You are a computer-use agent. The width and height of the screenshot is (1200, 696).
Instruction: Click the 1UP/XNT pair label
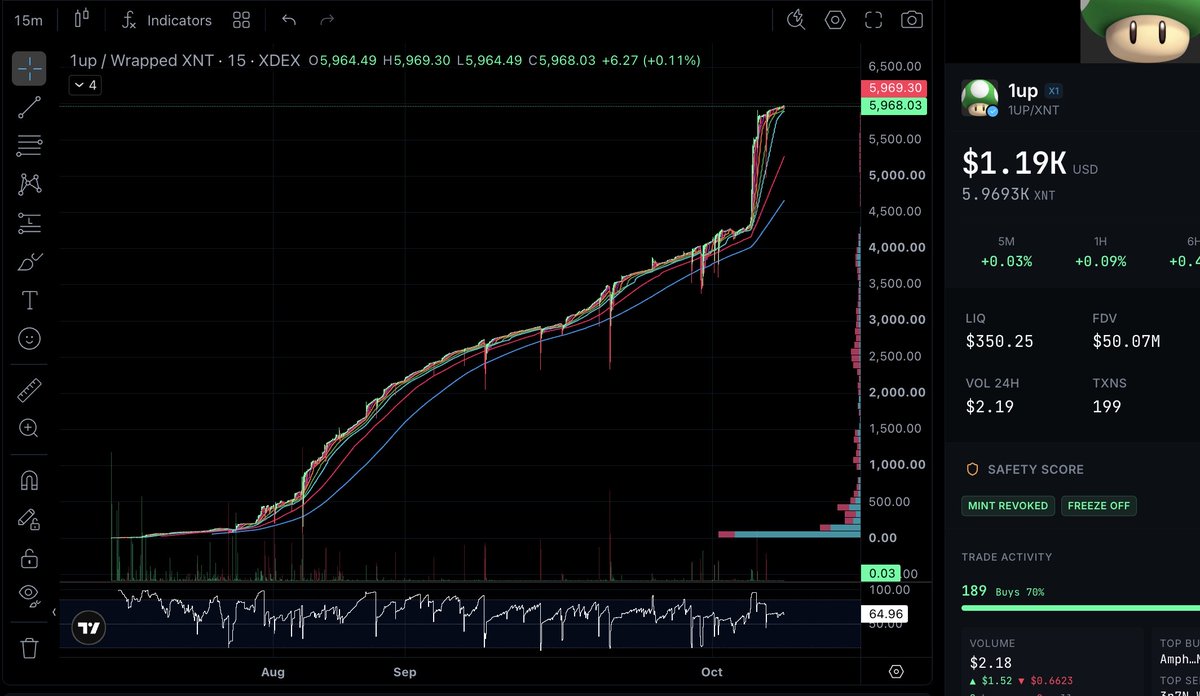pos(1033,110)
